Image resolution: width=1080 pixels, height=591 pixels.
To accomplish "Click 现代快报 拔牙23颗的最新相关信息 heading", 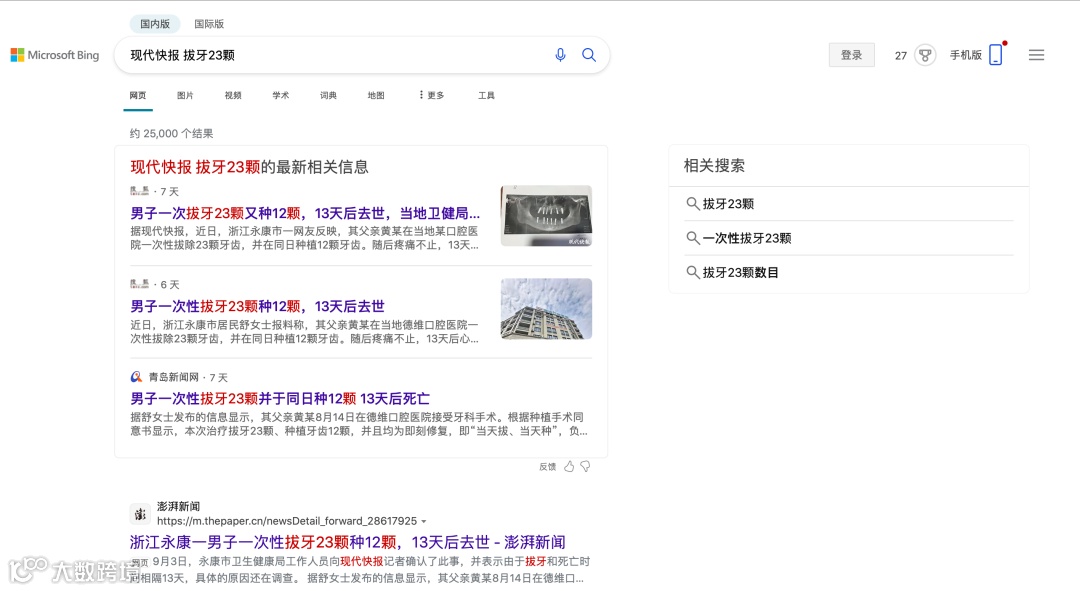I will coord(249,167).
